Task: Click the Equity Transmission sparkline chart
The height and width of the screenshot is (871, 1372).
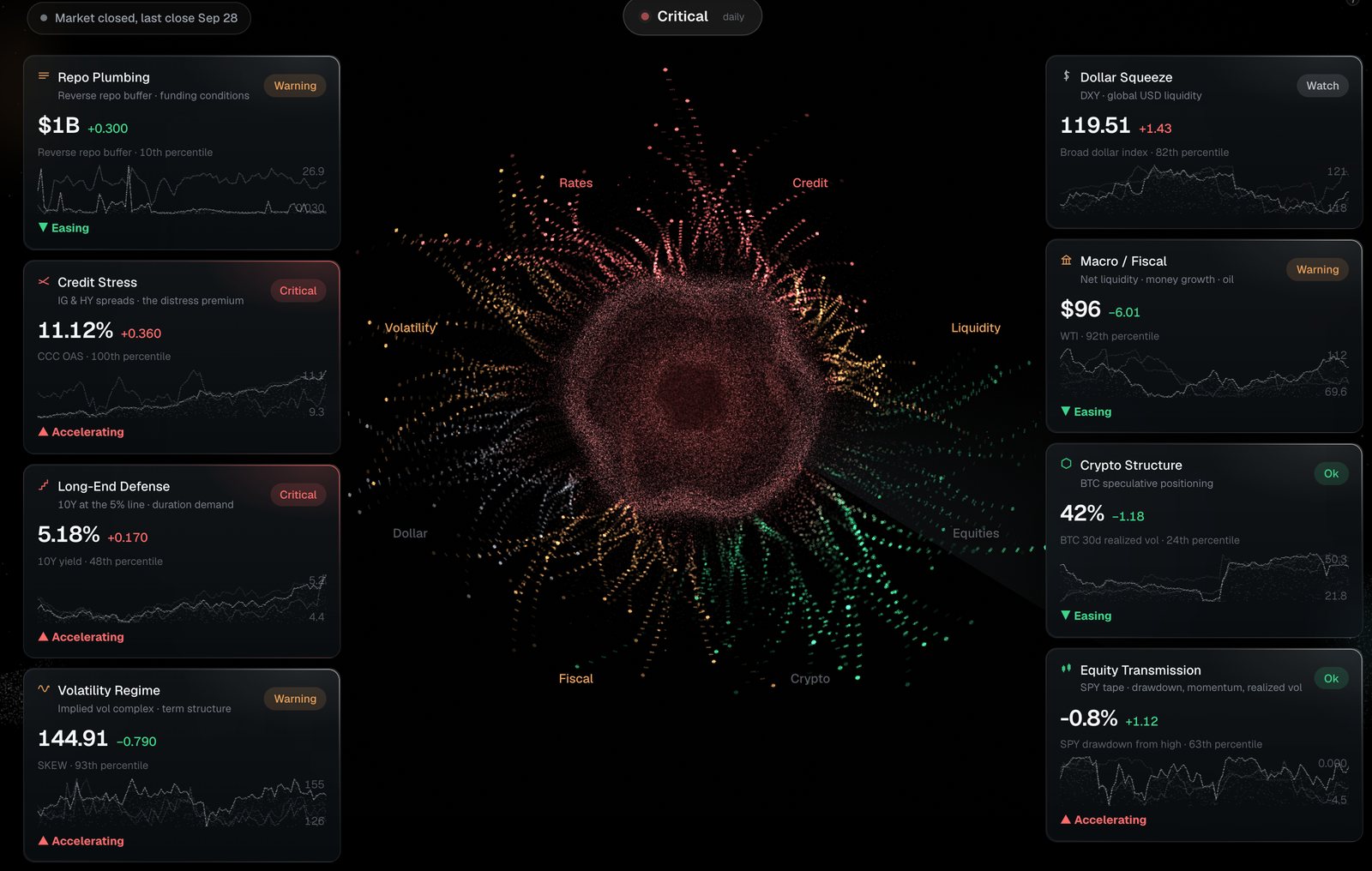Action: 1204,781
